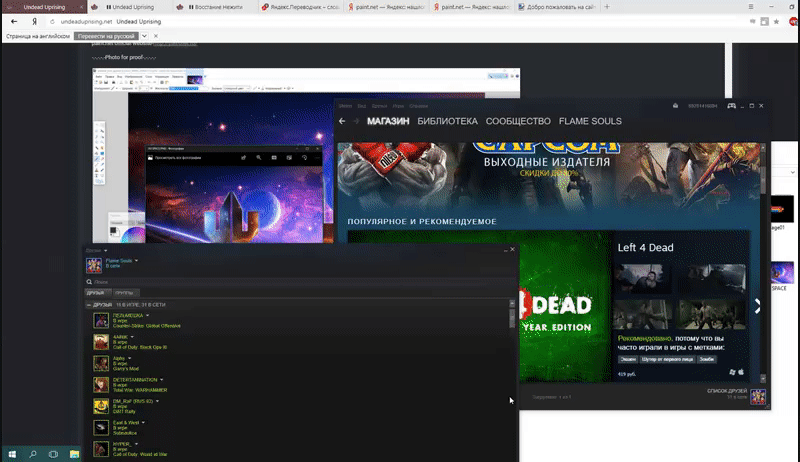Click browser back arrow button
The width and height of the screenshot is (800, 462).
(x=14, y=21)
